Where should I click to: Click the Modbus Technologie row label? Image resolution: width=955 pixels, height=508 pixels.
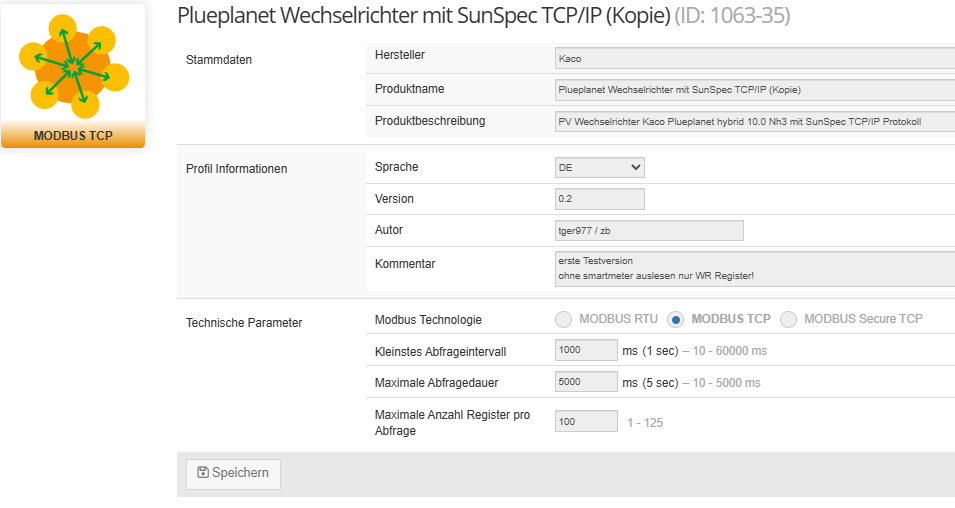[428, 320]
